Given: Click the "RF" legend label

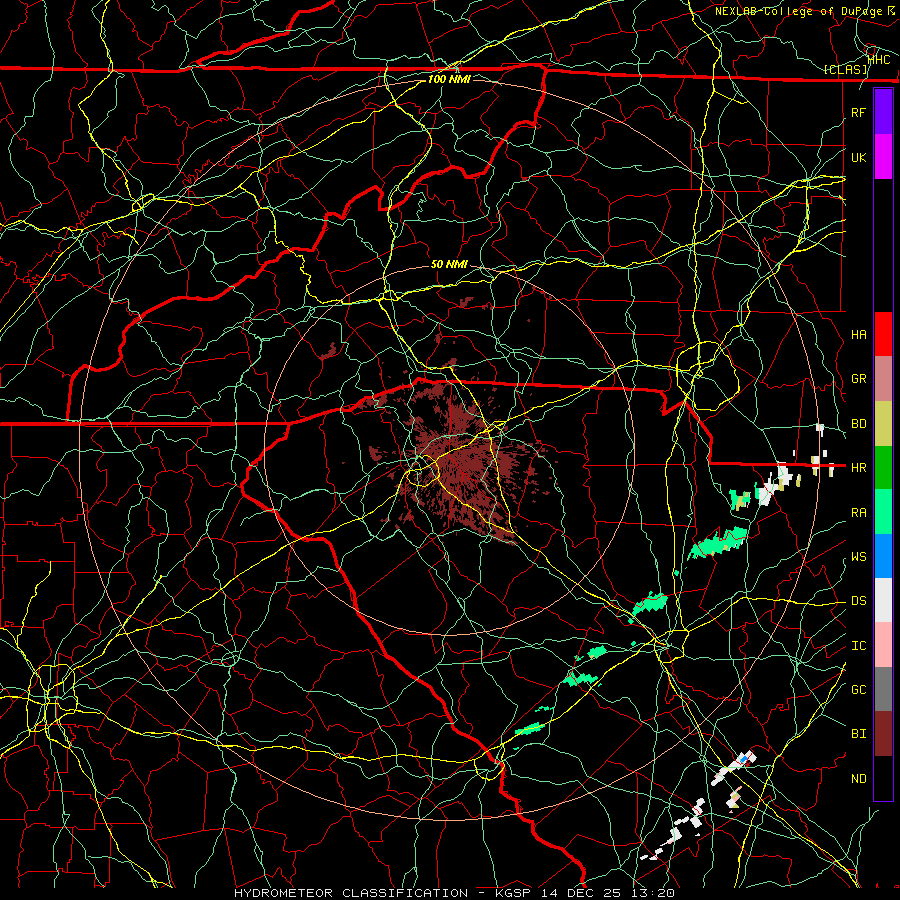Looking at the screenshot, I should (x=858, y=112).
